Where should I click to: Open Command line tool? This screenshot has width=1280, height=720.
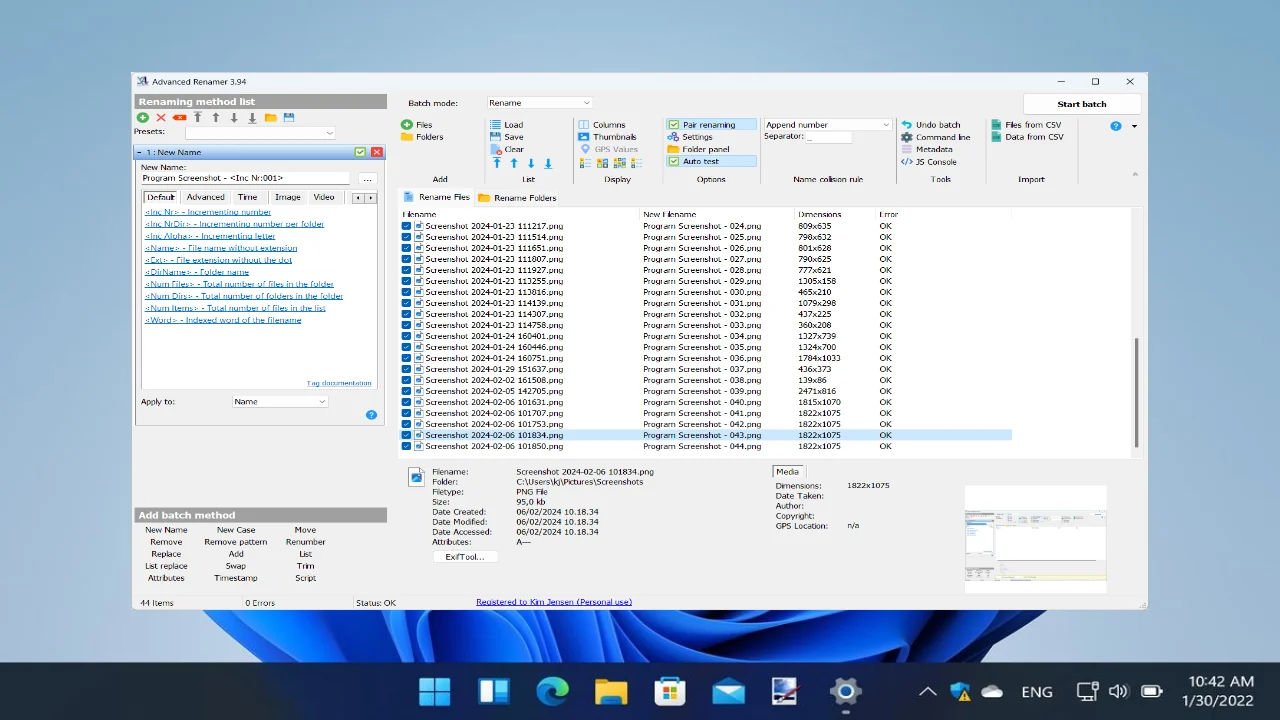[x=935, y=137]
